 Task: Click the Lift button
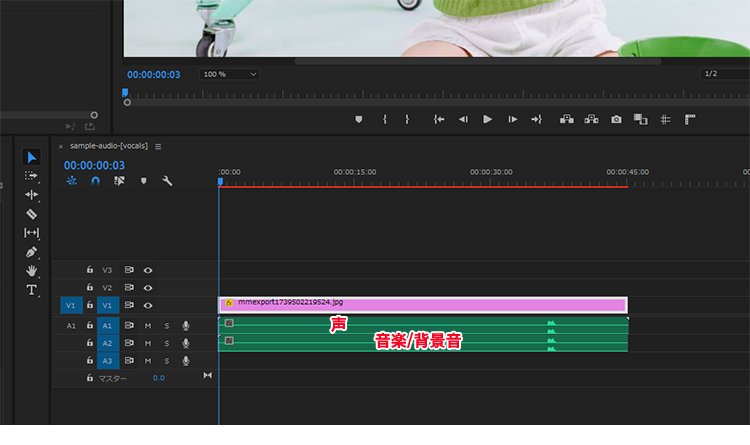567,119
